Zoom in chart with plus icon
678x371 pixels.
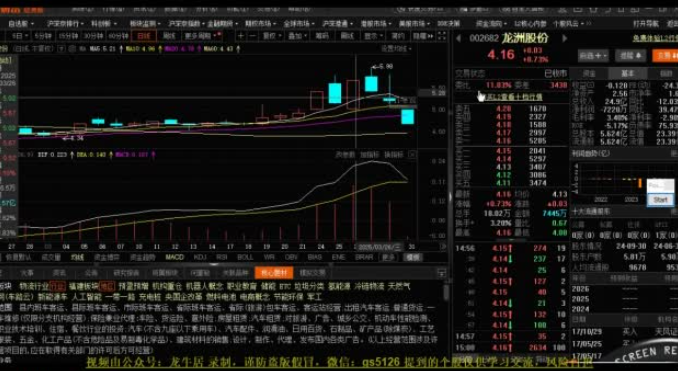[x=241, y=36]
